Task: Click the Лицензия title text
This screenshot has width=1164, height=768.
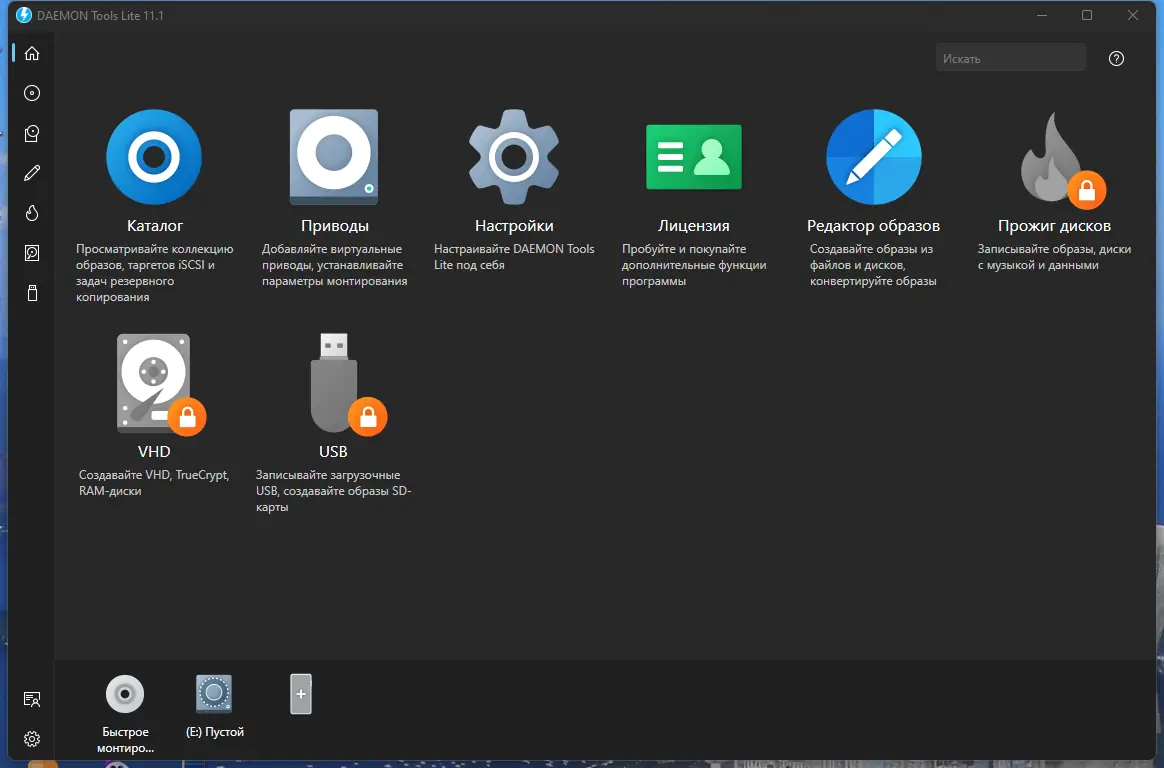Action: point(693,226)
